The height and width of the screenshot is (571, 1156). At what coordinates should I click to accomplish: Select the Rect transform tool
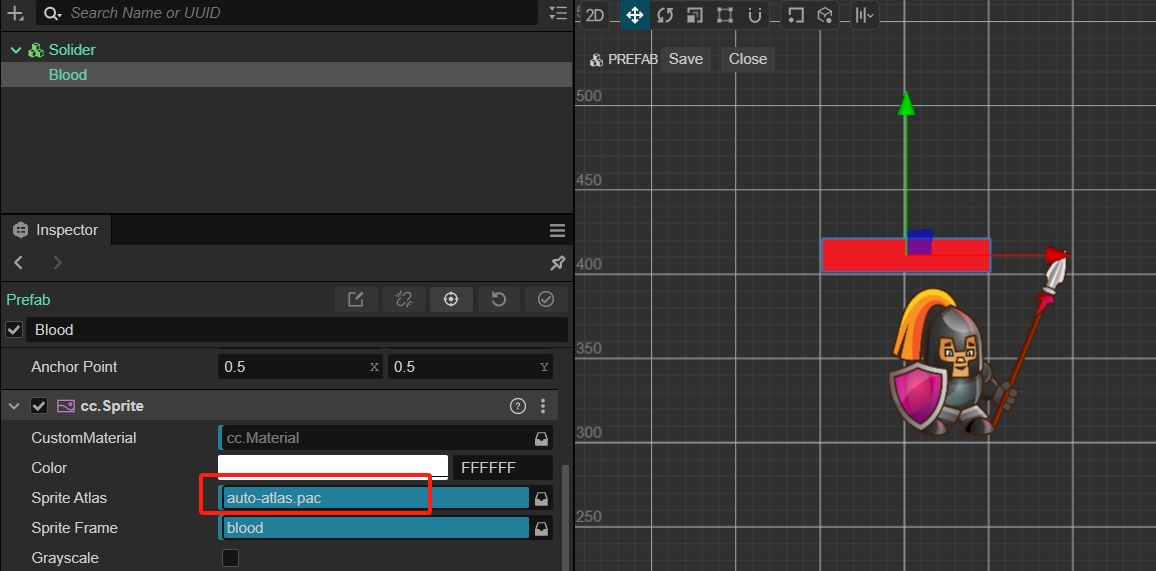point(725,15)
